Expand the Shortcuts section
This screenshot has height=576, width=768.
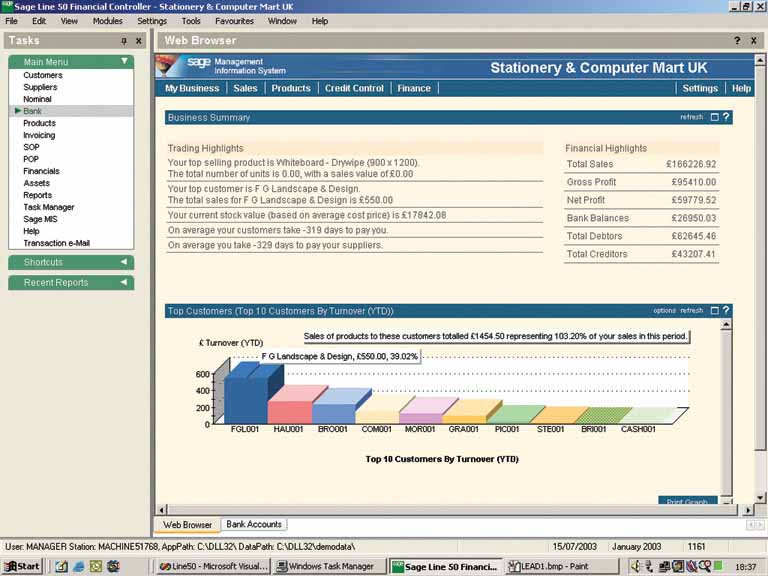[124, 262]
